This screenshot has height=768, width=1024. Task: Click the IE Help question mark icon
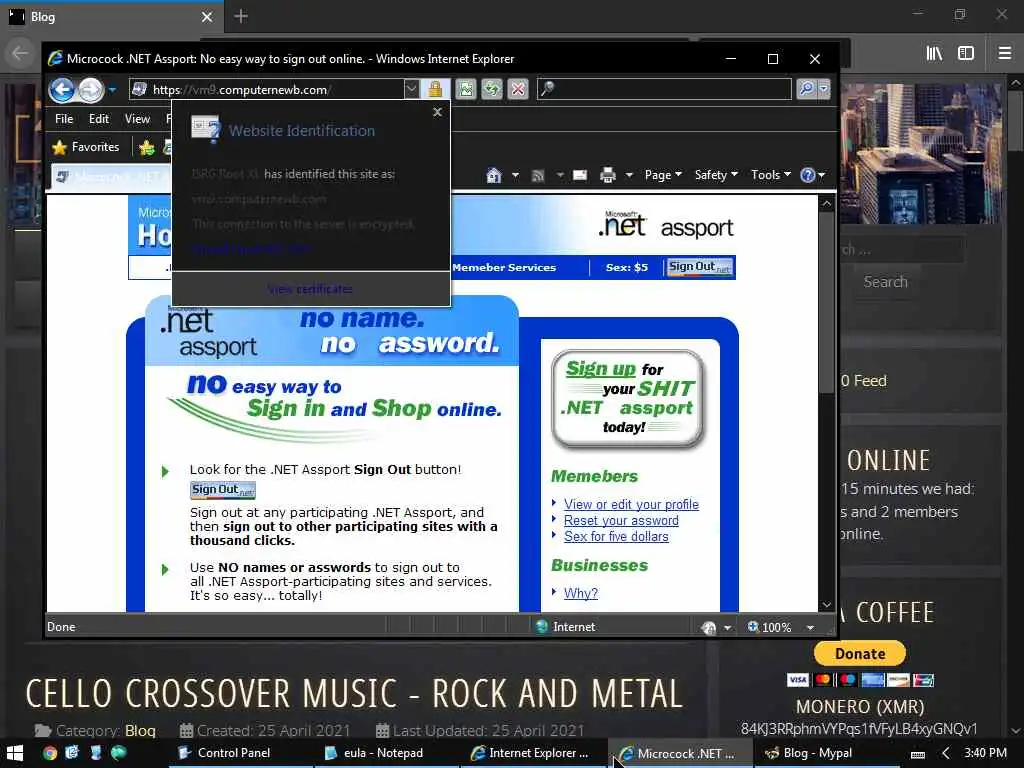point(808,175)
